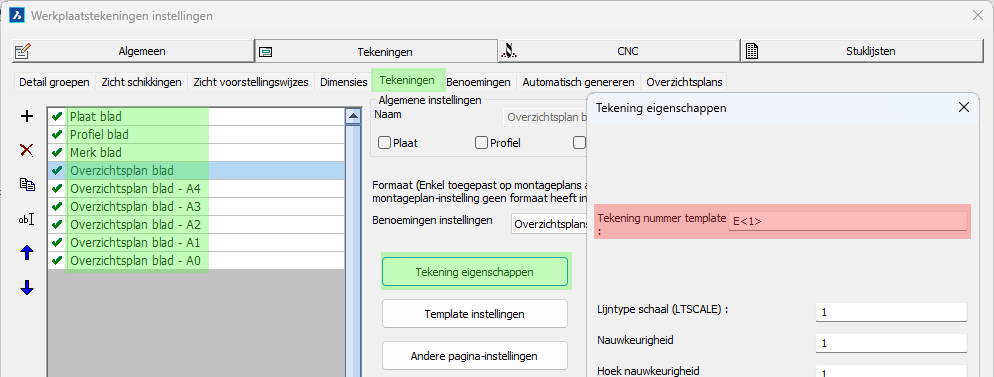Click the Tekening nummer template field
Viewport: 994px width, 377px height.
point(848,221)
